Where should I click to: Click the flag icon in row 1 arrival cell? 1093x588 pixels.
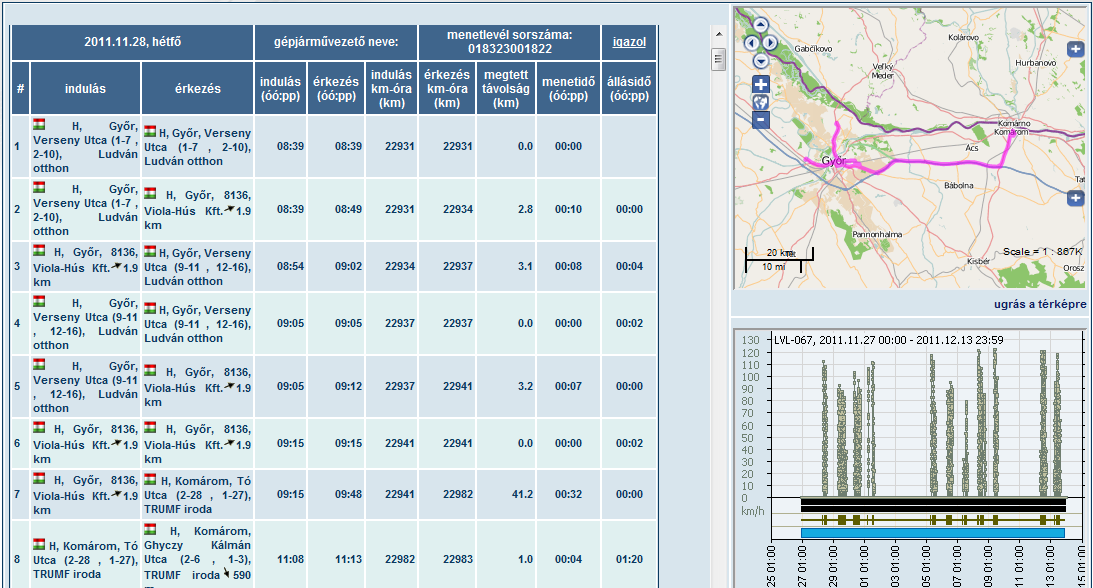click(x=150, y=131)
